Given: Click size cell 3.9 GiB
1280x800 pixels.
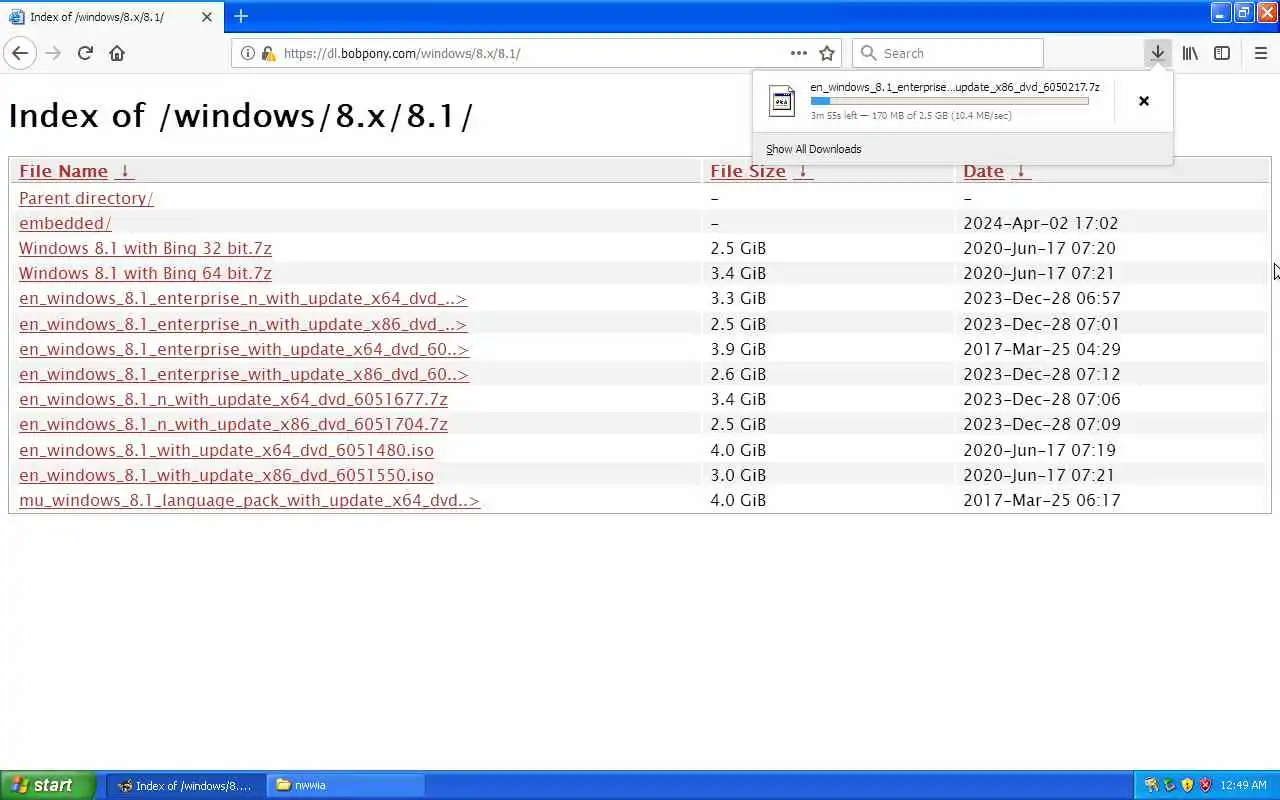Looking at the screenshot, I should 738,349.
